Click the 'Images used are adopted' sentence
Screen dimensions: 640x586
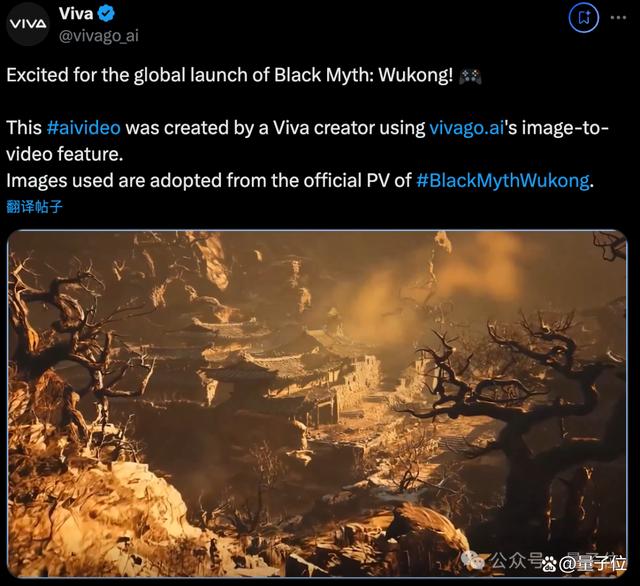tap(300, 180)
